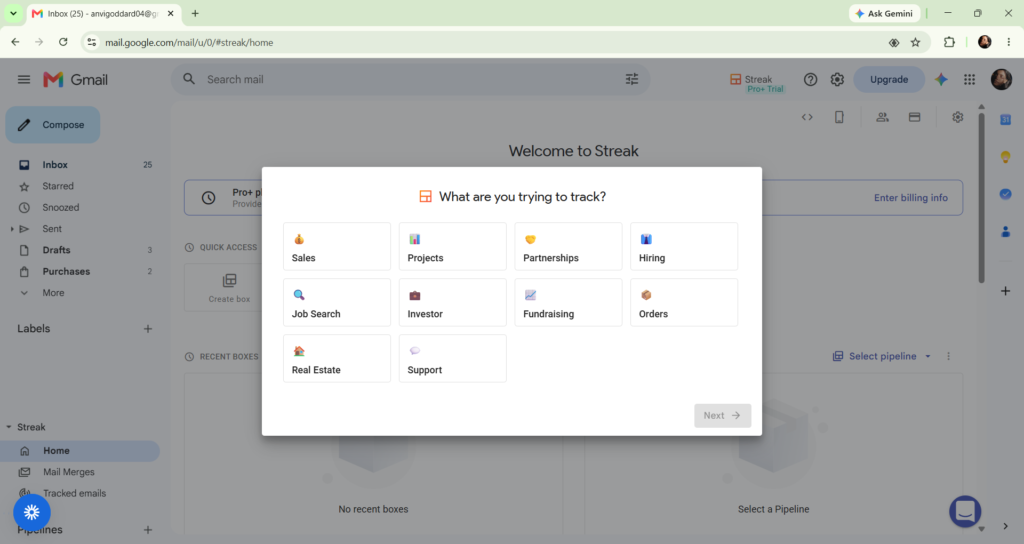This screenshot has width=1024, height=544.
Task: Expand the Sent folder arrow
Action: point(12,229)
